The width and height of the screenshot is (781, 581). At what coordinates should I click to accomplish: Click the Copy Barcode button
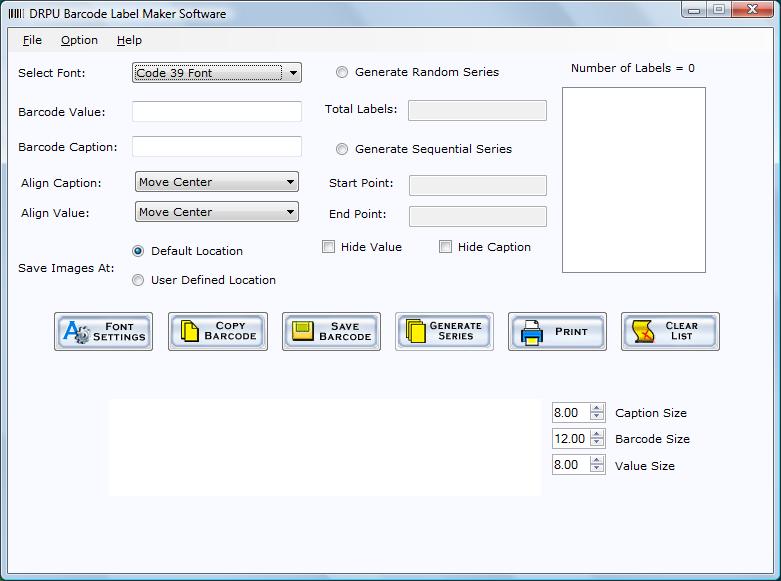coord(218,331)
